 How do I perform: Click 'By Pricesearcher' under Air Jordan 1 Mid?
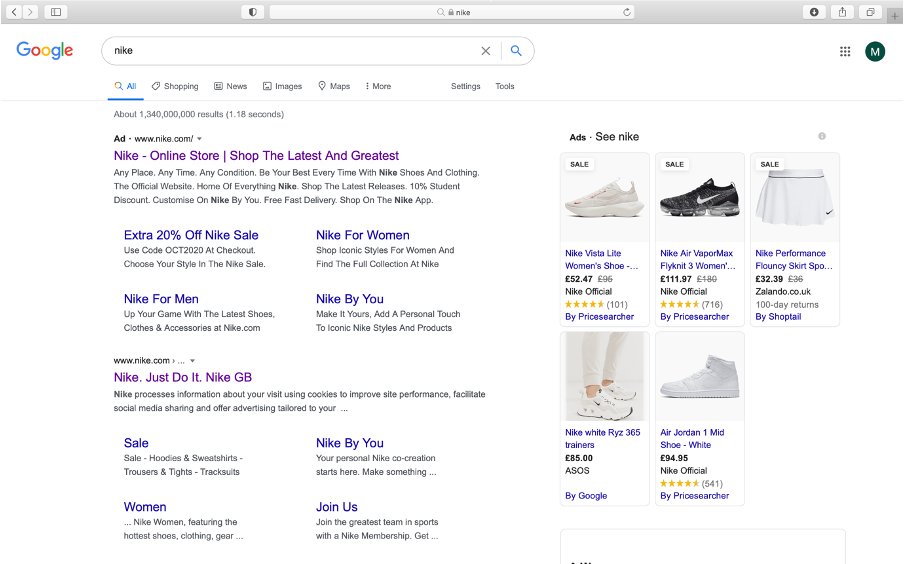pos(694,496)
